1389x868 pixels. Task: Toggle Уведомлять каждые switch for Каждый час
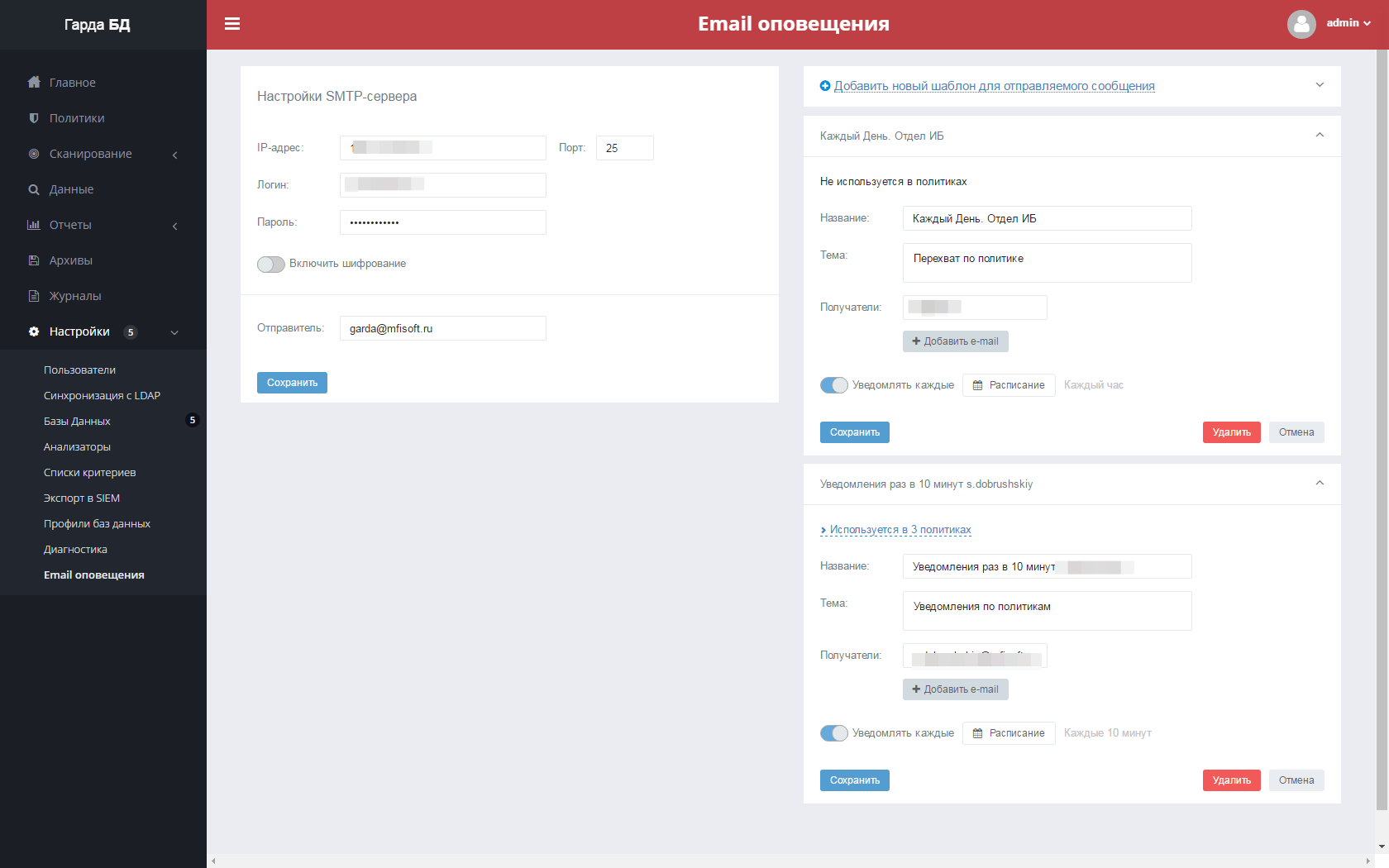coord(834,385)
